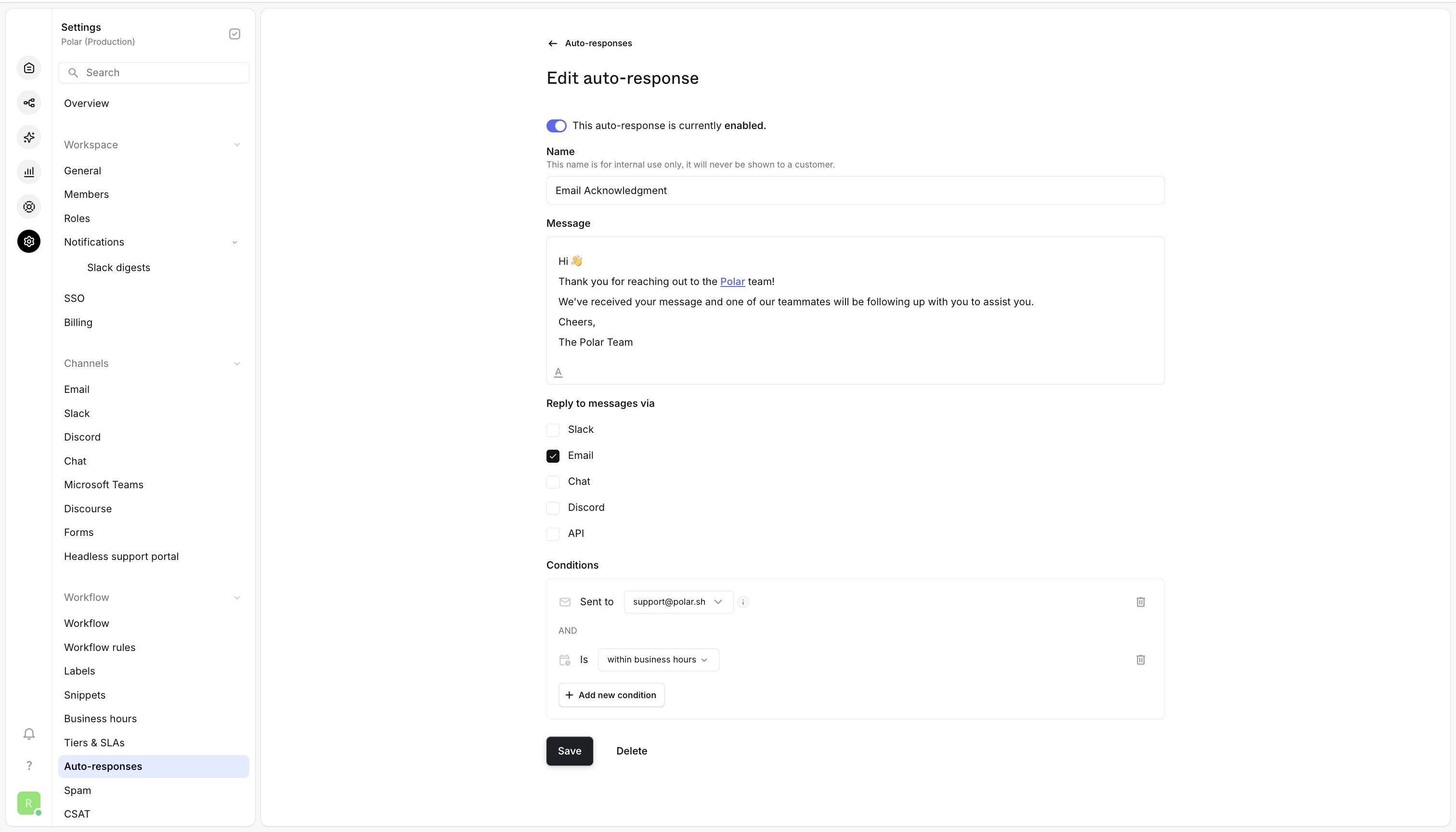Open the support@polar.sh dropdown
This screenshot has width=1456, height=832.
pos(678,602)
